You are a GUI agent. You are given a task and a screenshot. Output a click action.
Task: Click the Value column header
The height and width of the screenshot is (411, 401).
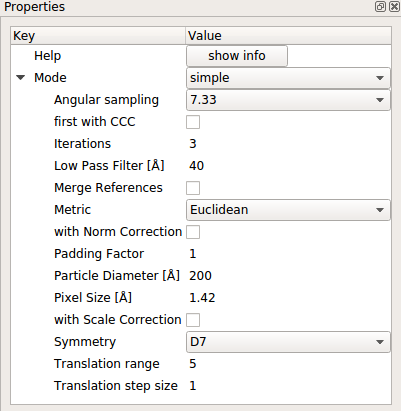288,36
